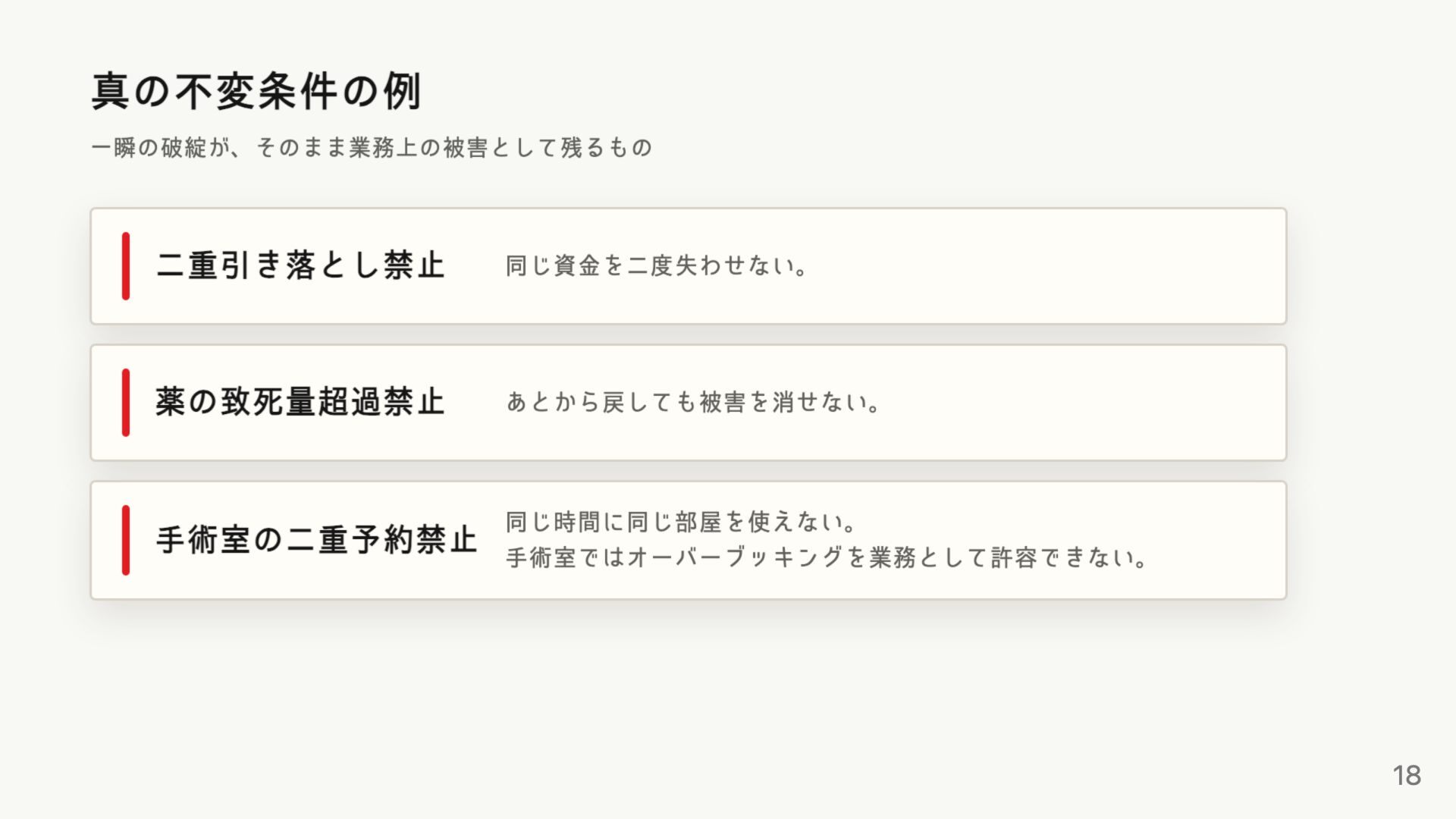Select the 手術室の二重予約禁止 heading

[316, 540]
